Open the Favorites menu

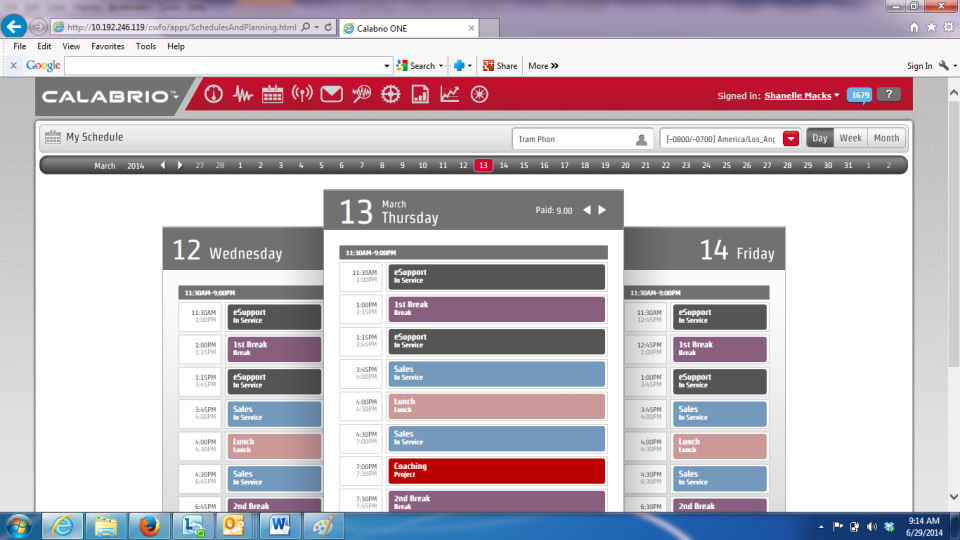[x=108, y=47]
